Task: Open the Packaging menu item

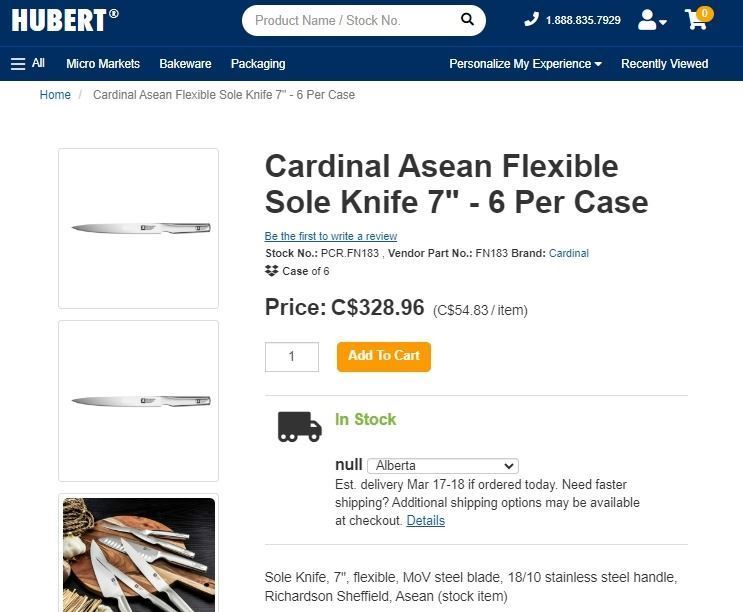Action: coord(258,64)
